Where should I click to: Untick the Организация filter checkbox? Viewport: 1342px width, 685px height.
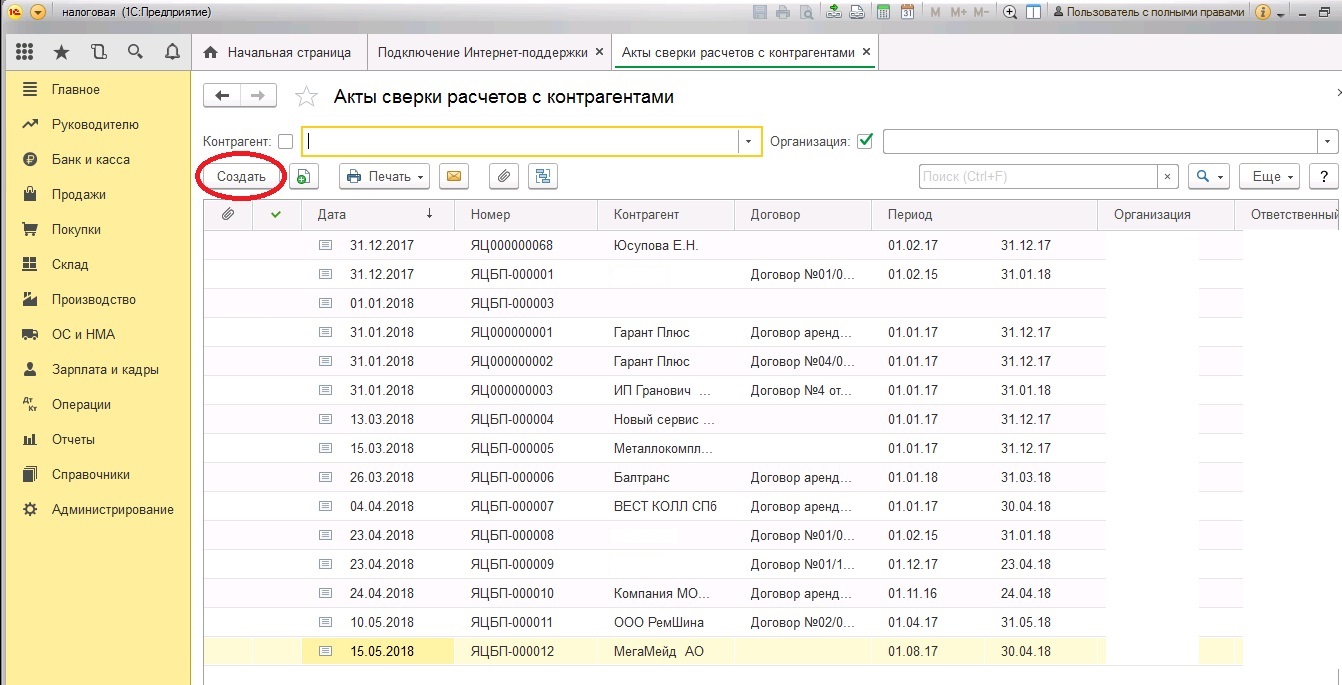point(866,141)
